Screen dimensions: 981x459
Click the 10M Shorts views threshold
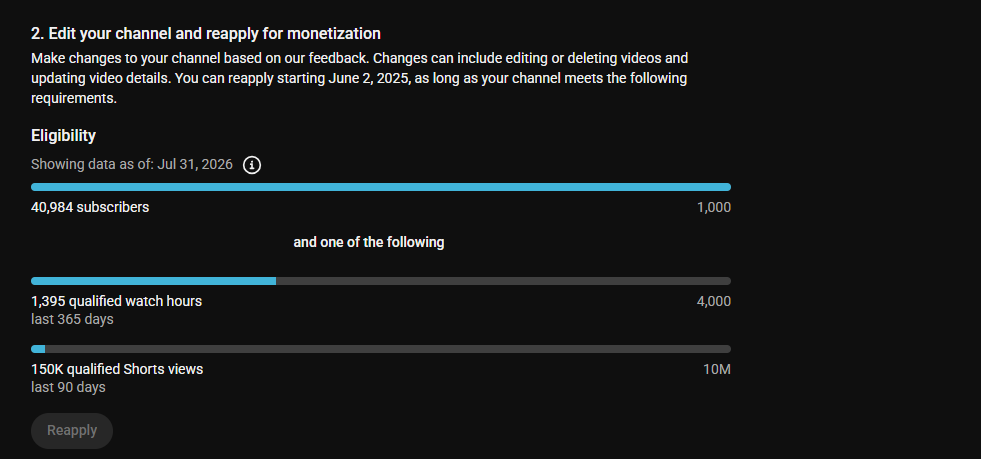point(717,370)
